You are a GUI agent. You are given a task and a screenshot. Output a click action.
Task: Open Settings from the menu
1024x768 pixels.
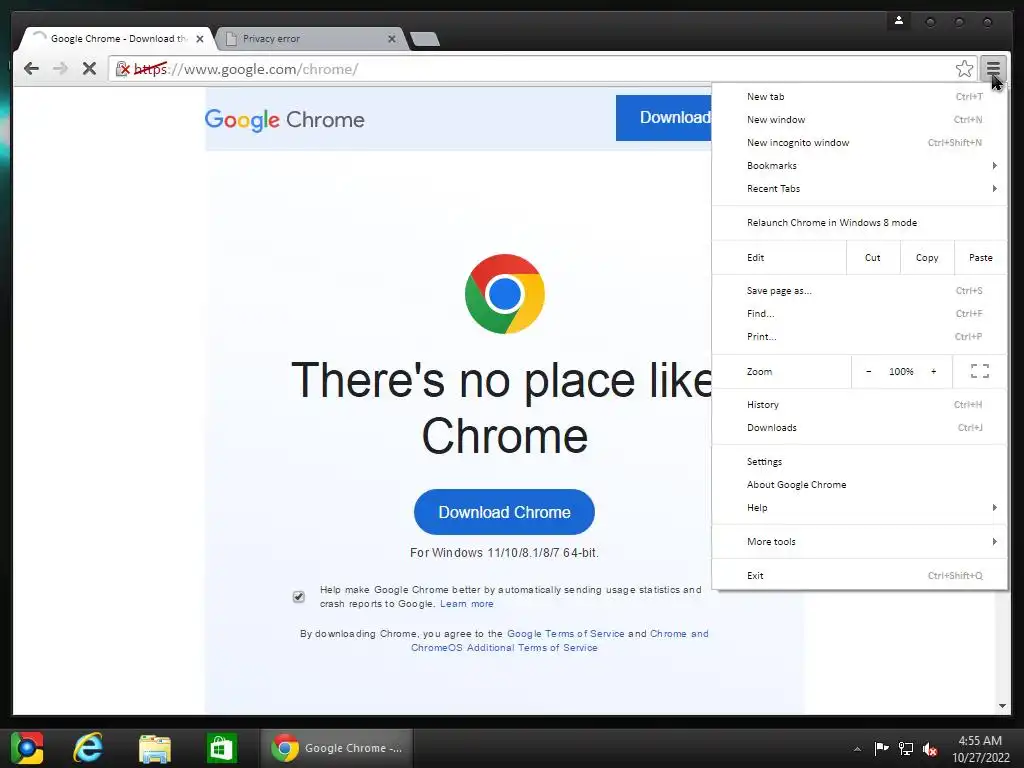(859, 462)
